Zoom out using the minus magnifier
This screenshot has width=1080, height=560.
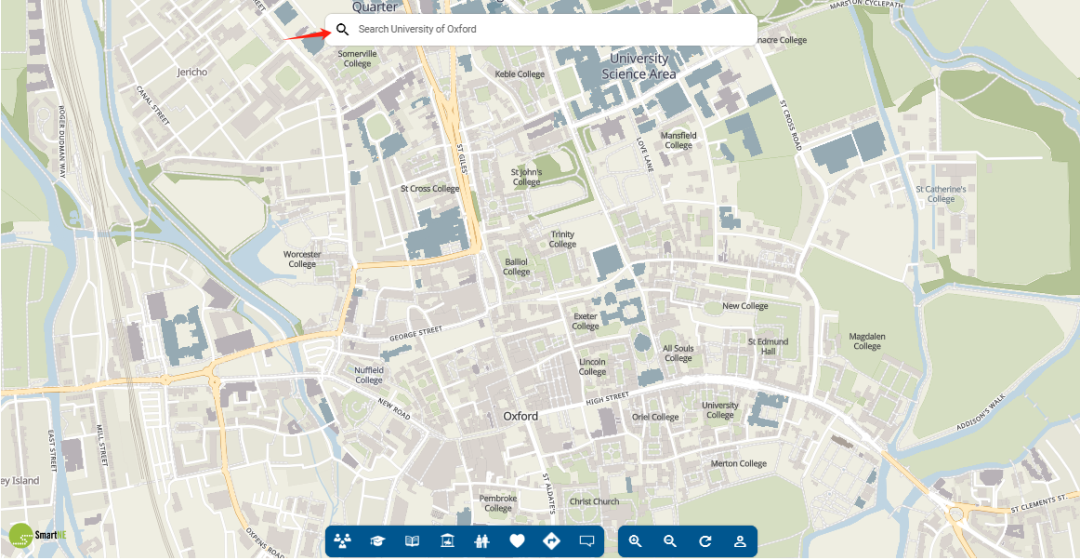pos(669,541)
